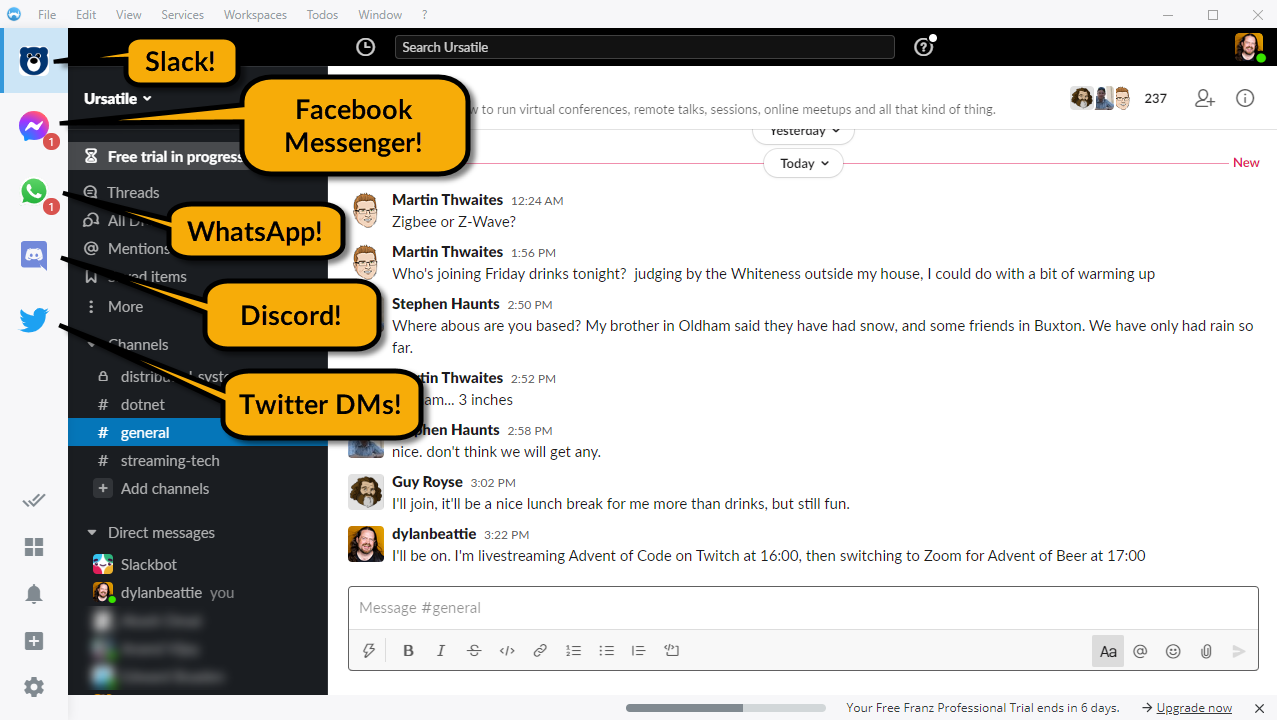Open the Todos menu
1277x720 pixels.
click(322, 15)
